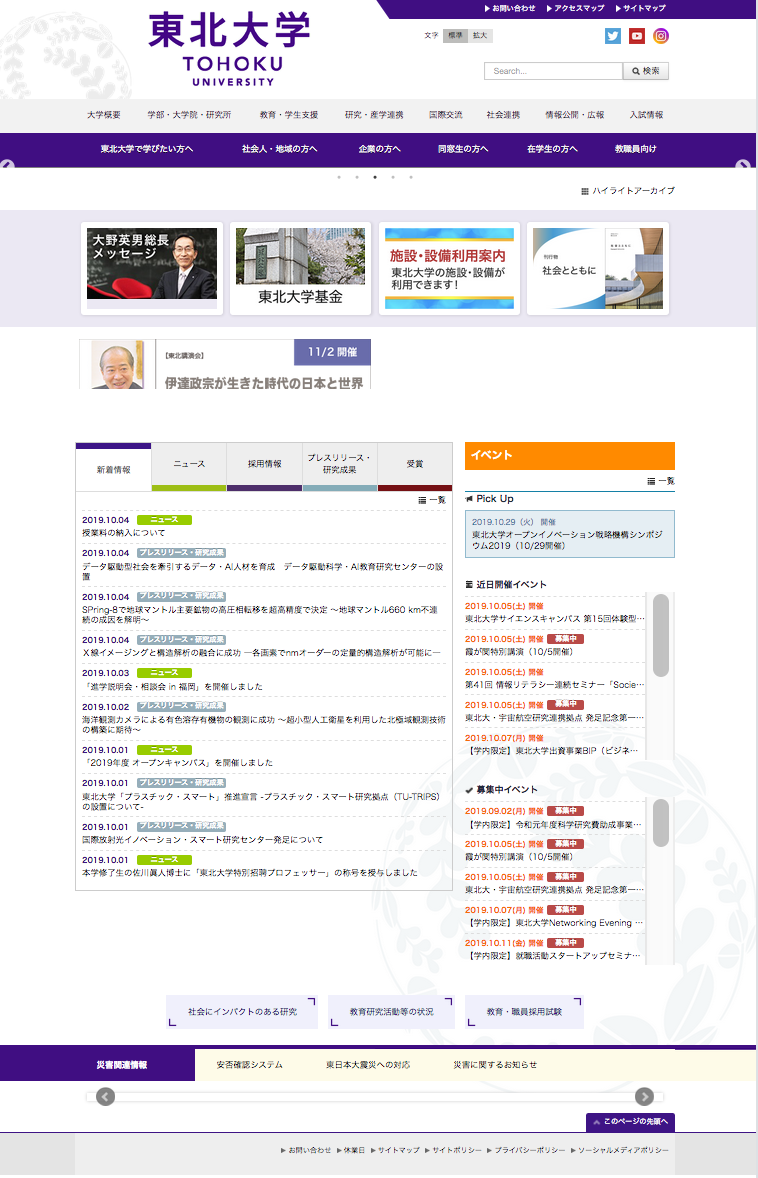Open 入試情報 menu

(647, 115)
